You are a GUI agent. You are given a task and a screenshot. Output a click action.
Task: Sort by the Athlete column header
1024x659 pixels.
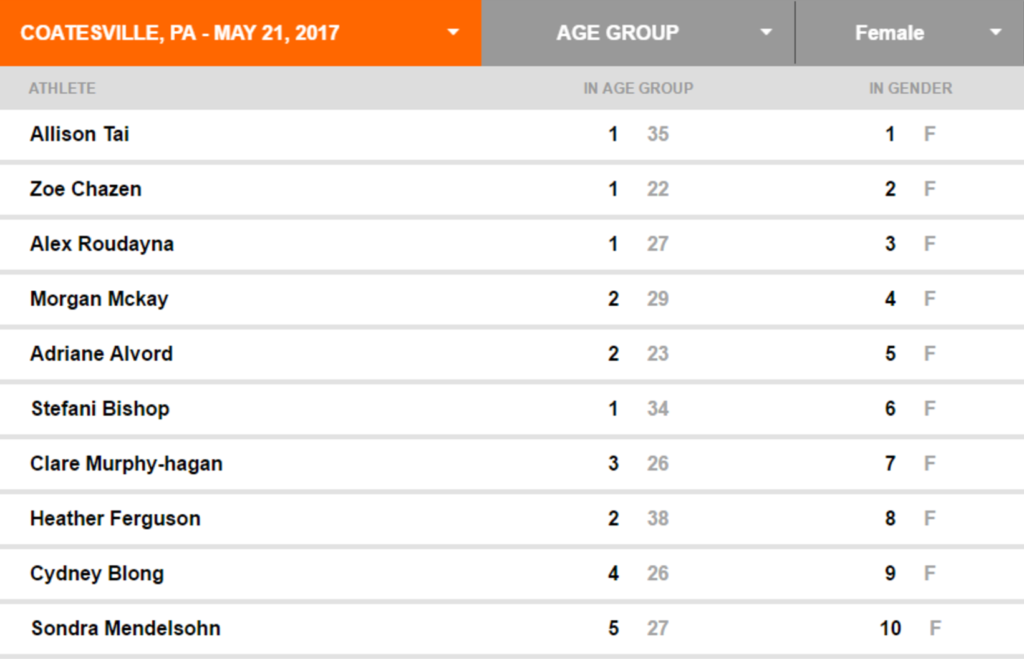[x=62, y=88]
